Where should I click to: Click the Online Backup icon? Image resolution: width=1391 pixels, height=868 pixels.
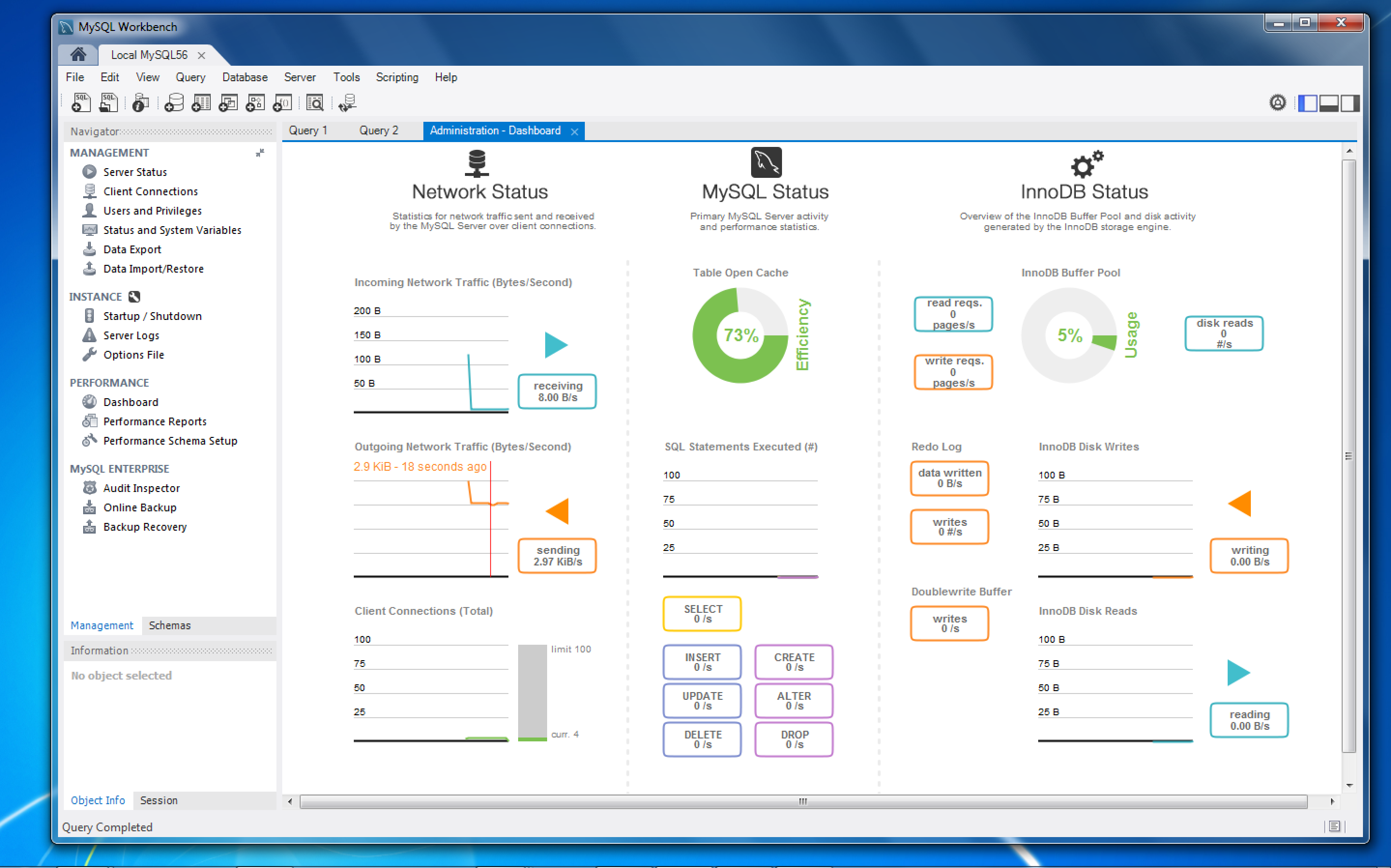click(x=89, y=508)
